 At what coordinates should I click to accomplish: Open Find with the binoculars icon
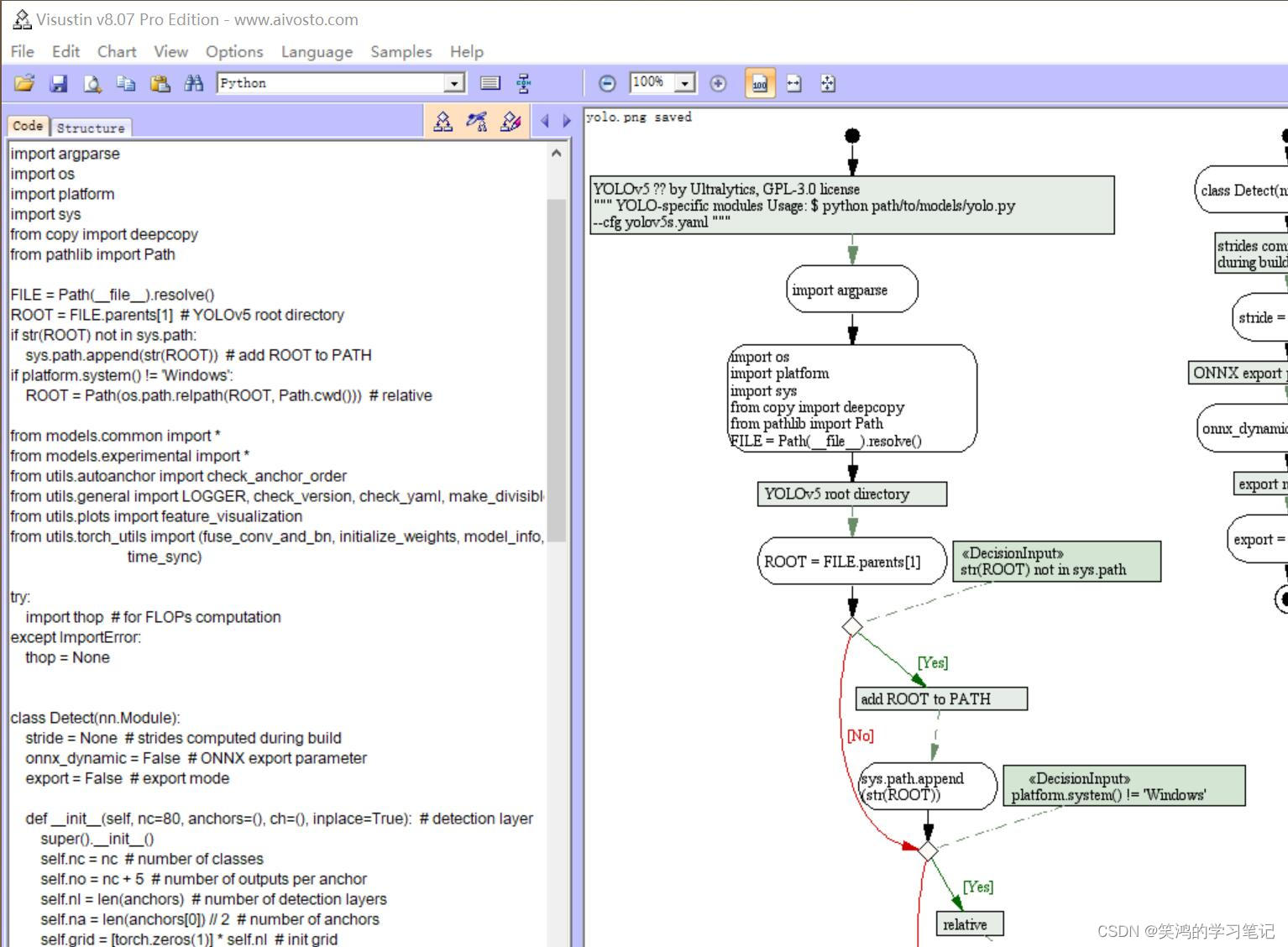coord(193,82)
